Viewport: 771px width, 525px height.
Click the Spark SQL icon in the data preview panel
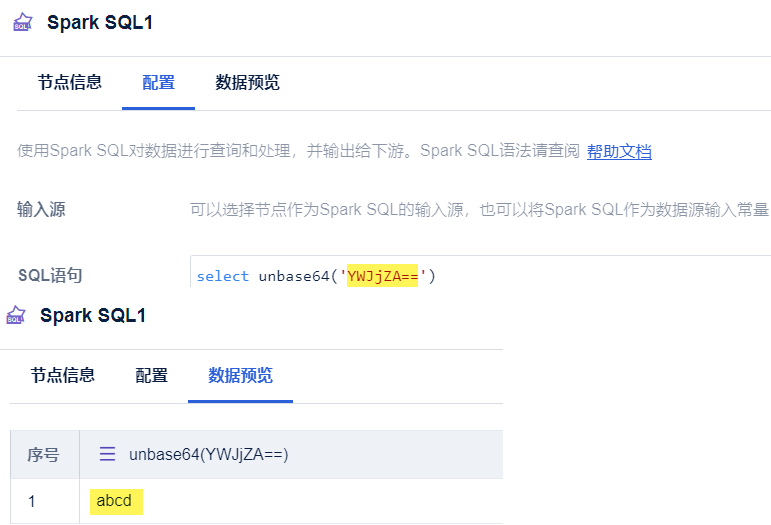pos(16,315)
